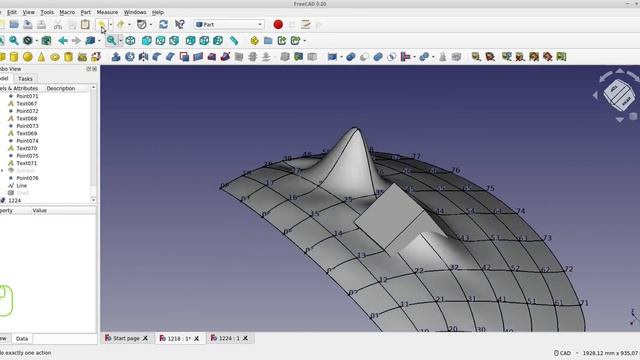
Task: Open the View menu
Action: coord(29,12)
